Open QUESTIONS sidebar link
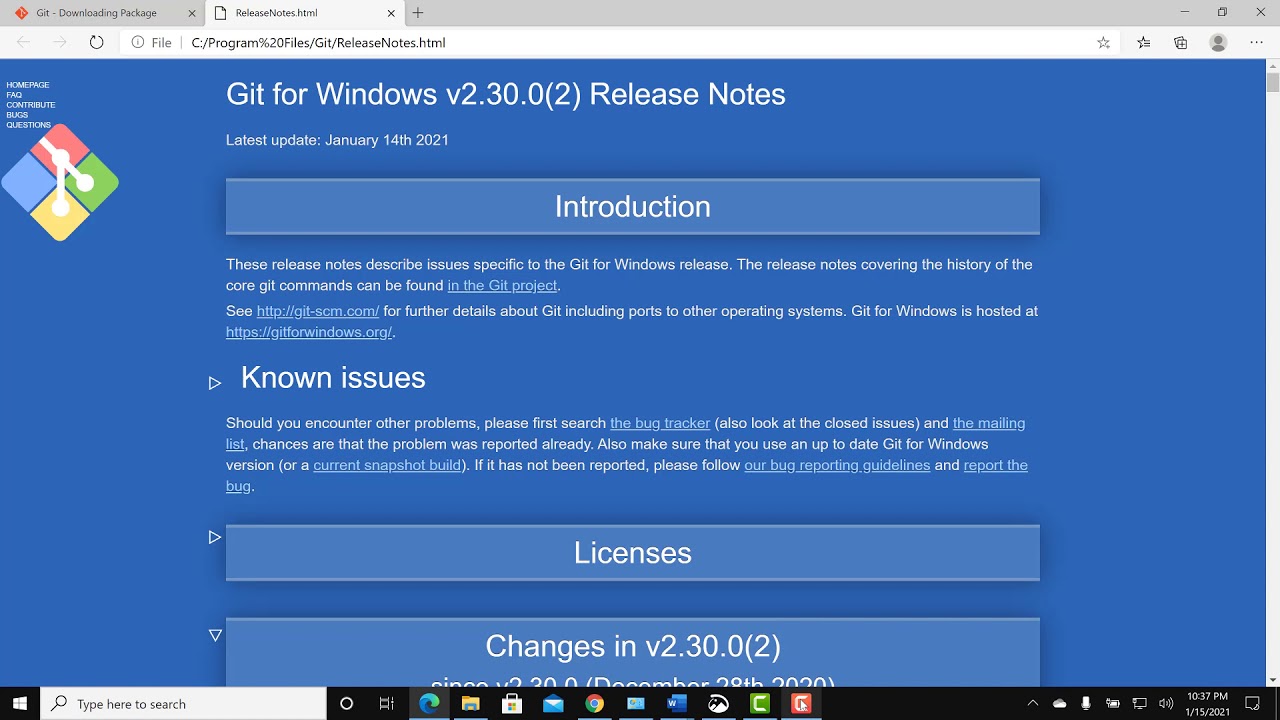The image size is (1280, 720). pos(28,125)
